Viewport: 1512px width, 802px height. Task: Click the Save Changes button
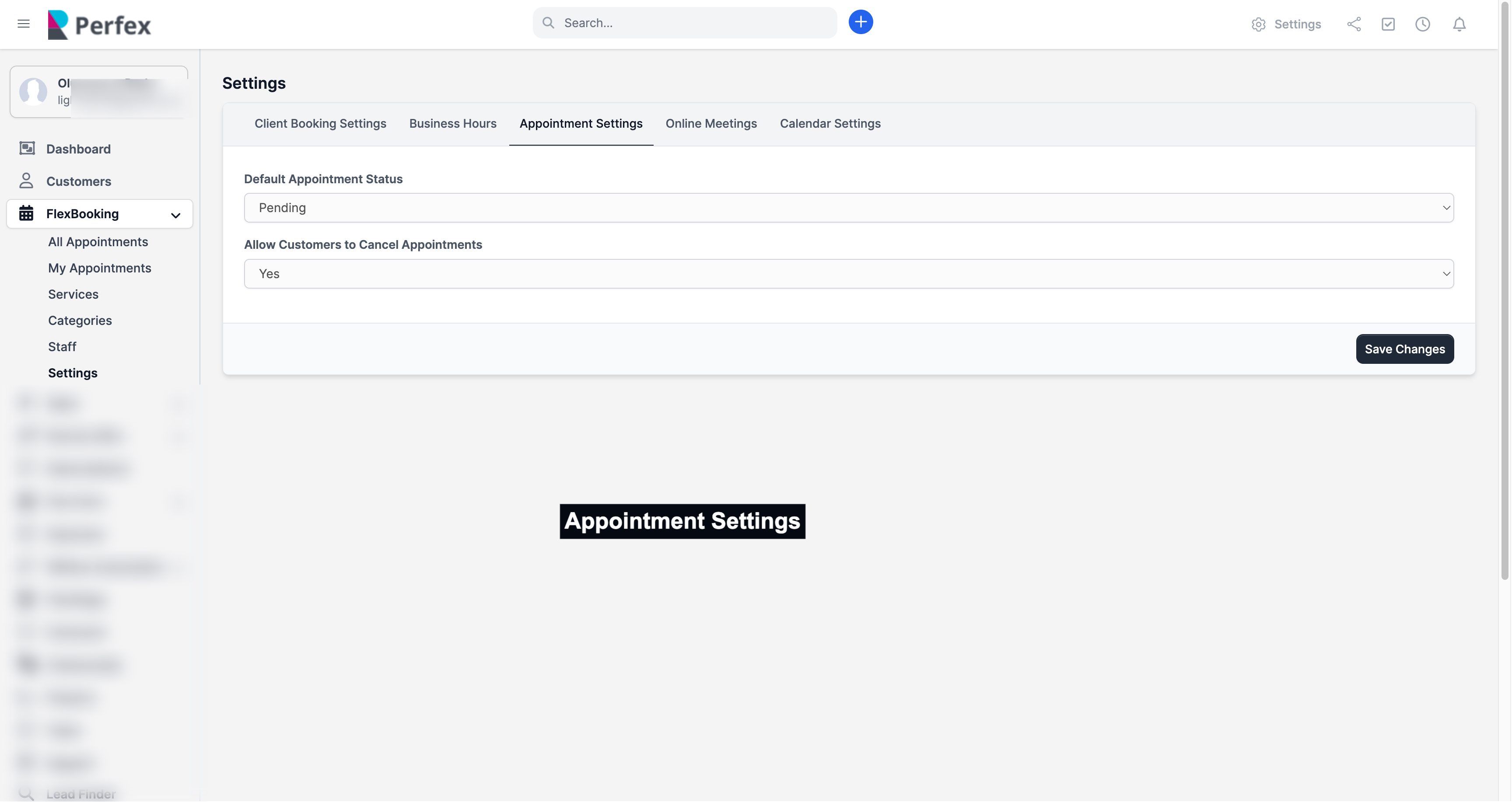1404,349
